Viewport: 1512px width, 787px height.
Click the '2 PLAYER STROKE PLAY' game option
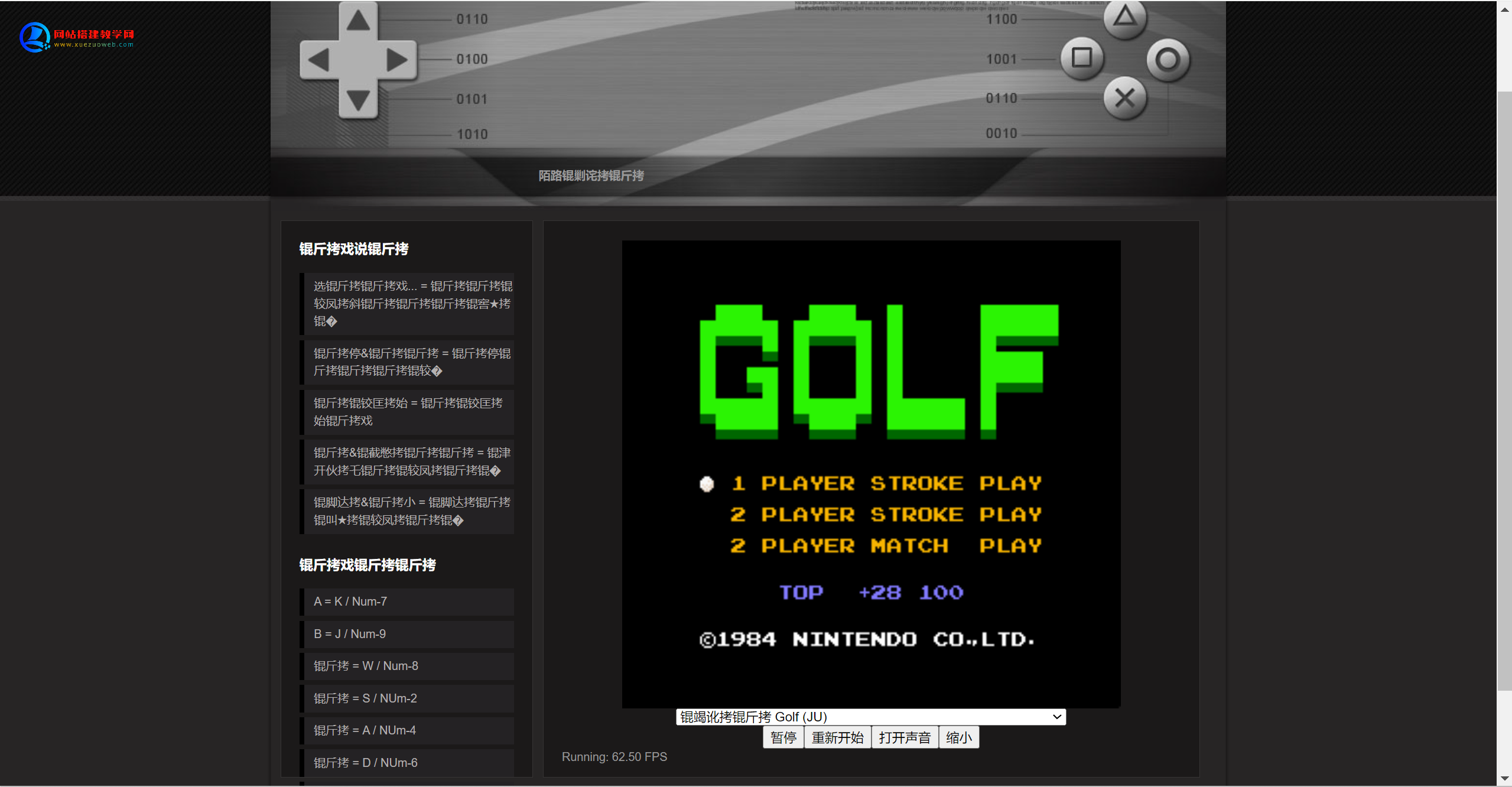[x=886, y=515]
